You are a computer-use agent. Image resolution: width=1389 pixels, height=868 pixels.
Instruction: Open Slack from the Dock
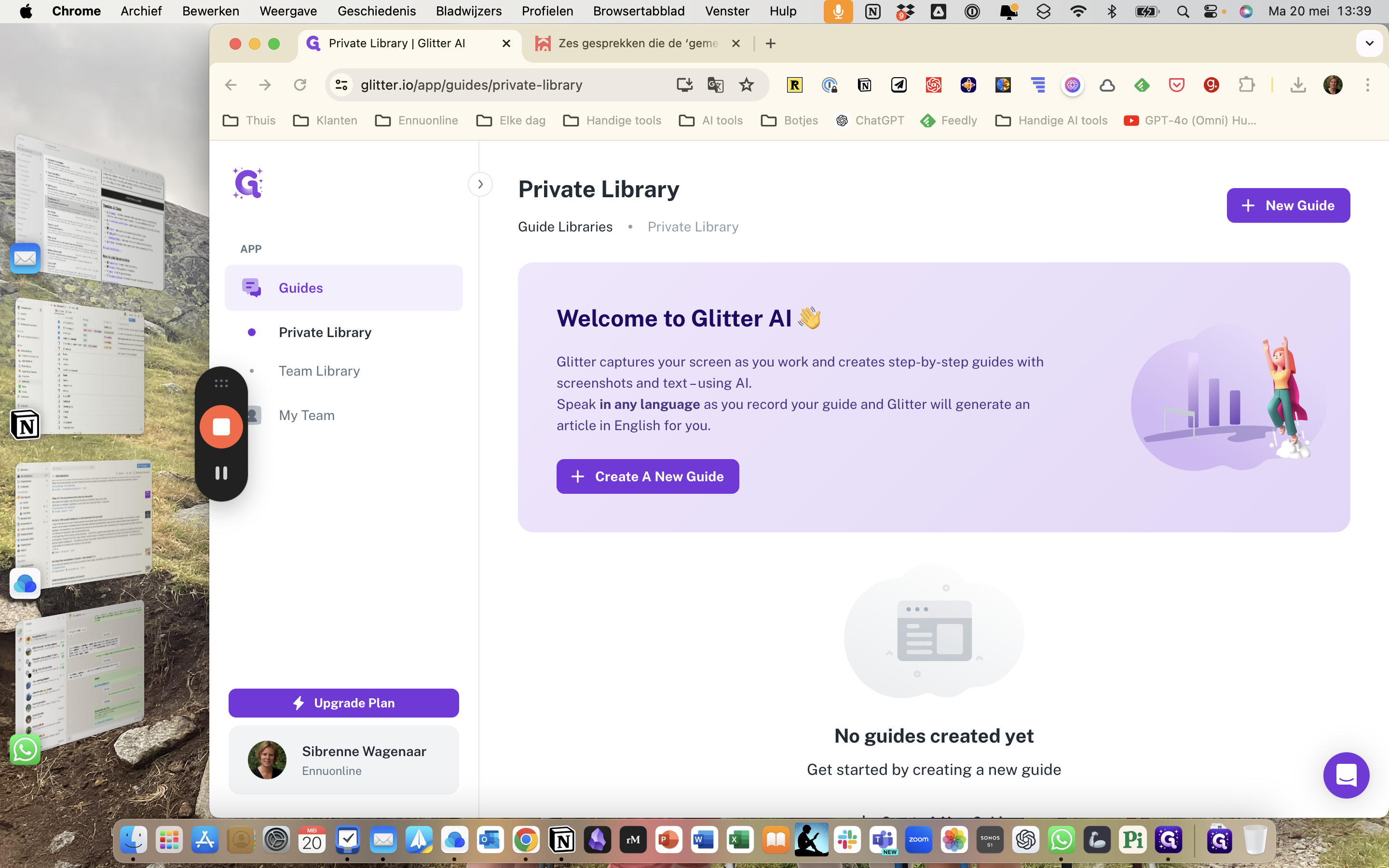click(847, 840)
